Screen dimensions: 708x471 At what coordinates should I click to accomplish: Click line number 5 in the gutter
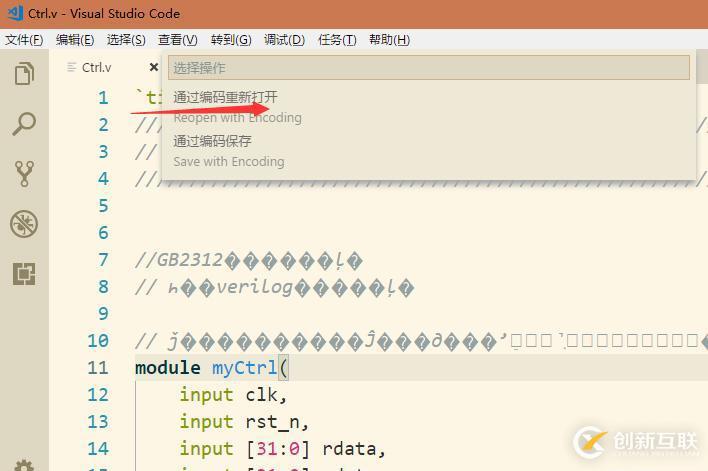coord(103,206)
